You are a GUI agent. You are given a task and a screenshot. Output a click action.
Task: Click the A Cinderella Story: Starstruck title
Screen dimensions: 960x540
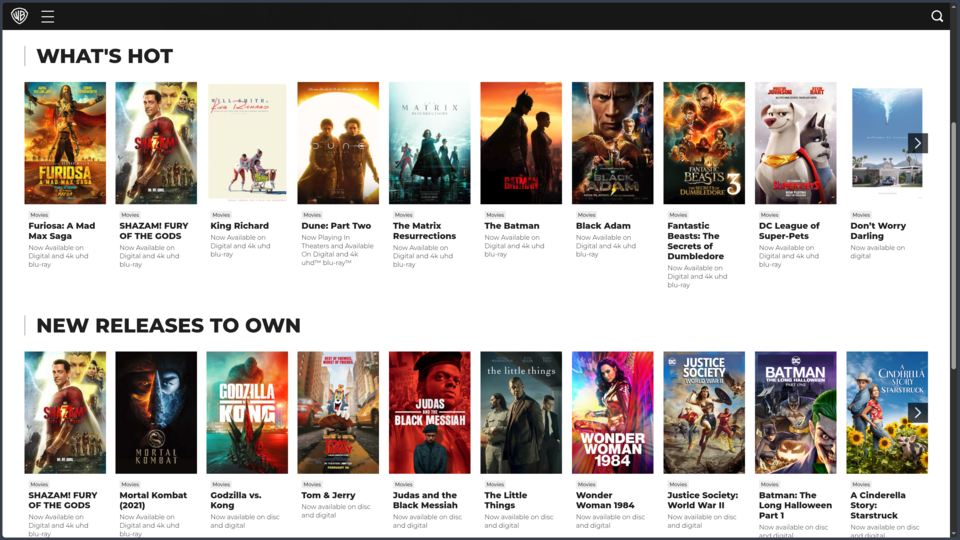pos(878,505)
